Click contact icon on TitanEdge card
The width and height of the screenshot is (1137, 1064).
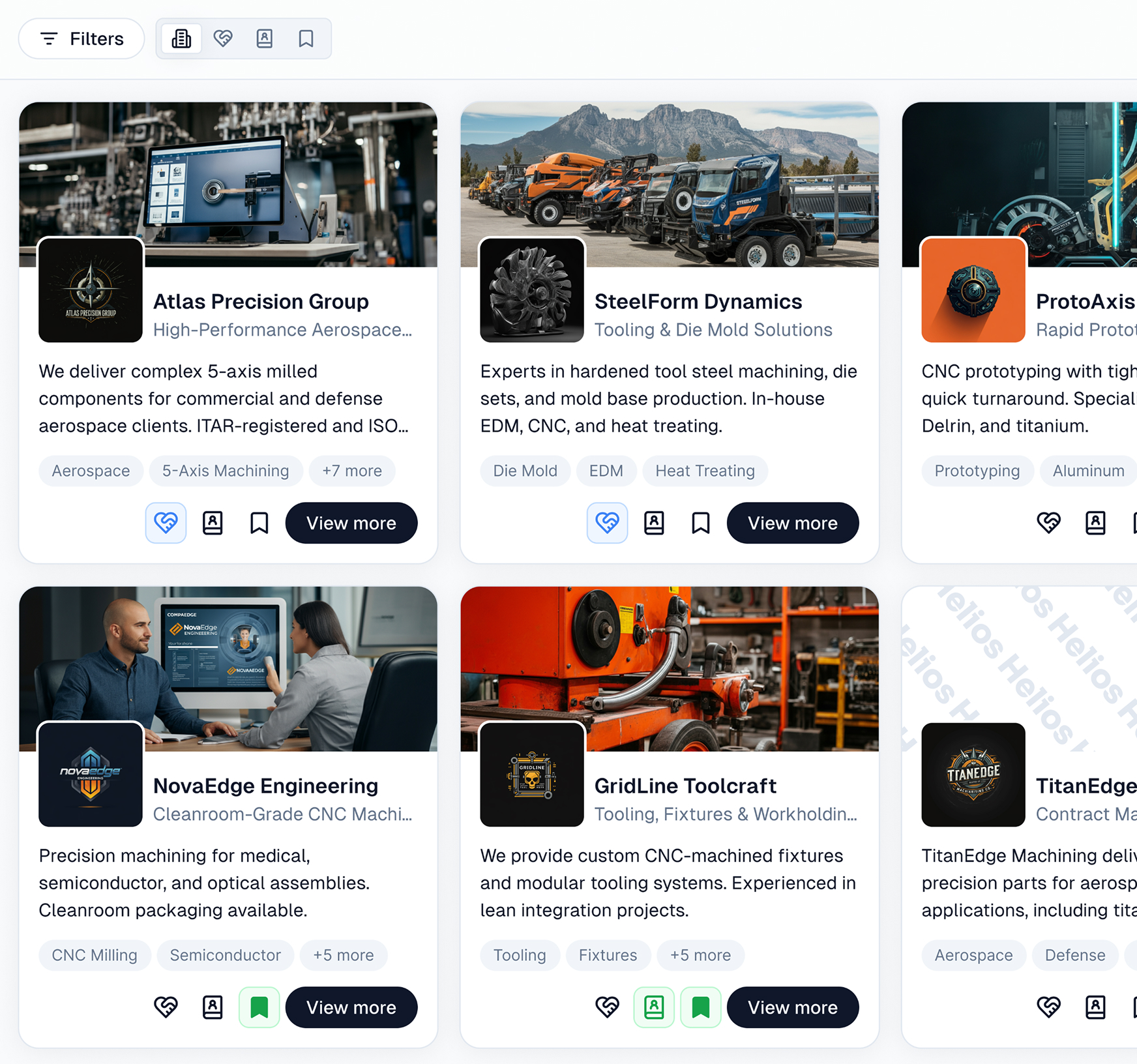coord(1095,1007)
